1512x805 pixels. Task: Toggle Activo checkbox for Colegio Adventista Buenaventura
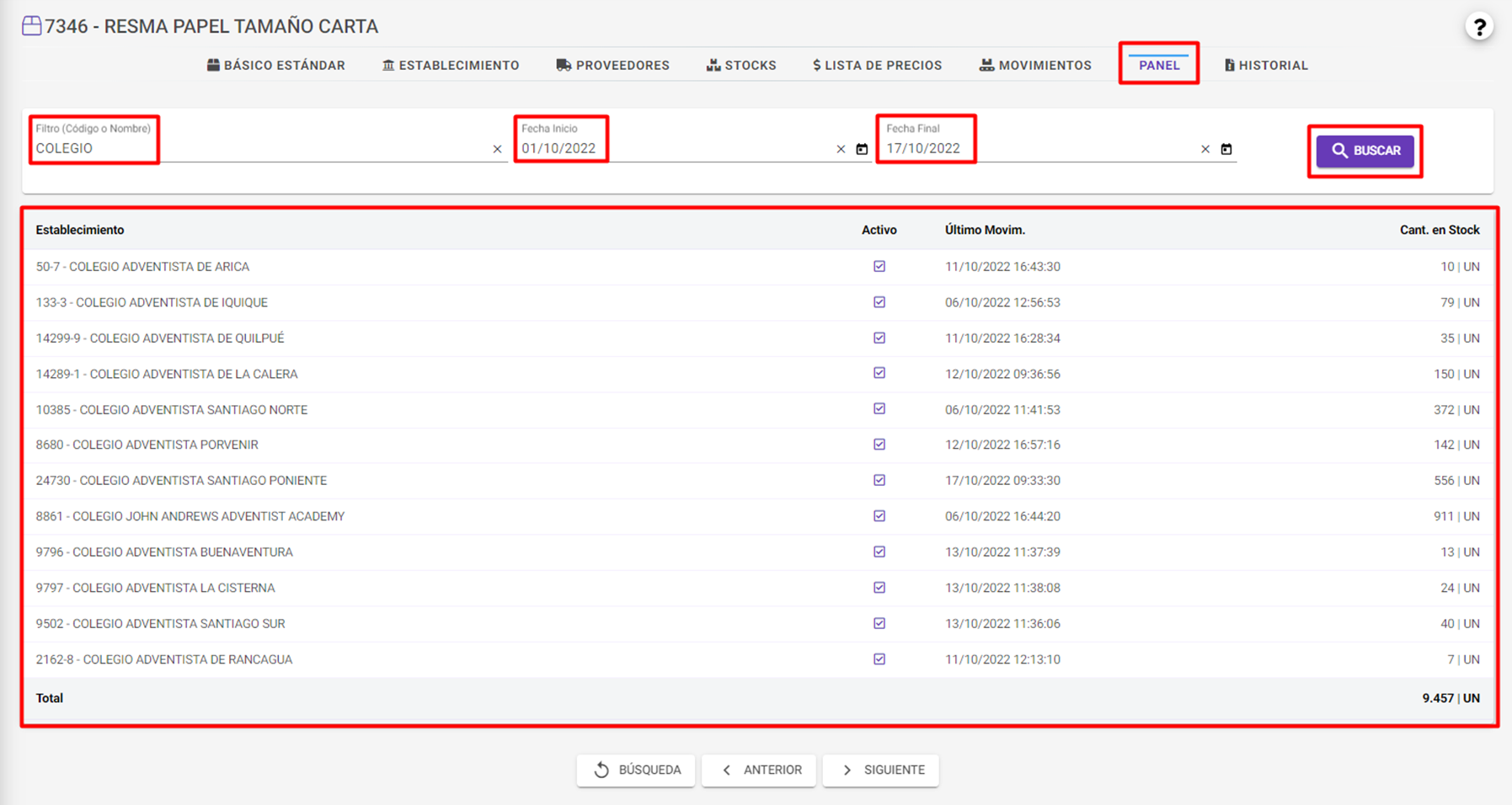[879, 552]
